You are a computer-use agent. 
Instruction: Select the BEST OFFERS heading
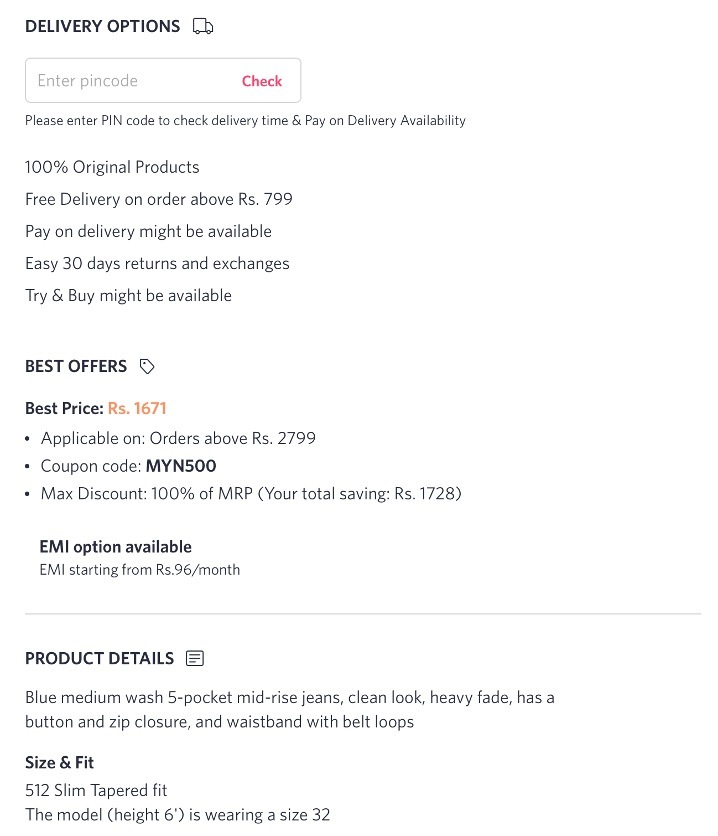click(76, 366)
